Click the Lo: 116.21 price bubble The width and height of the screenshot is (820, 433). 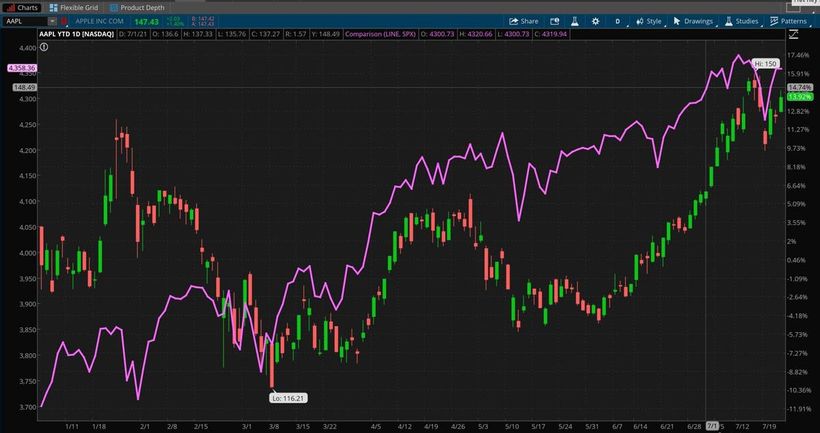coord(289,398)
